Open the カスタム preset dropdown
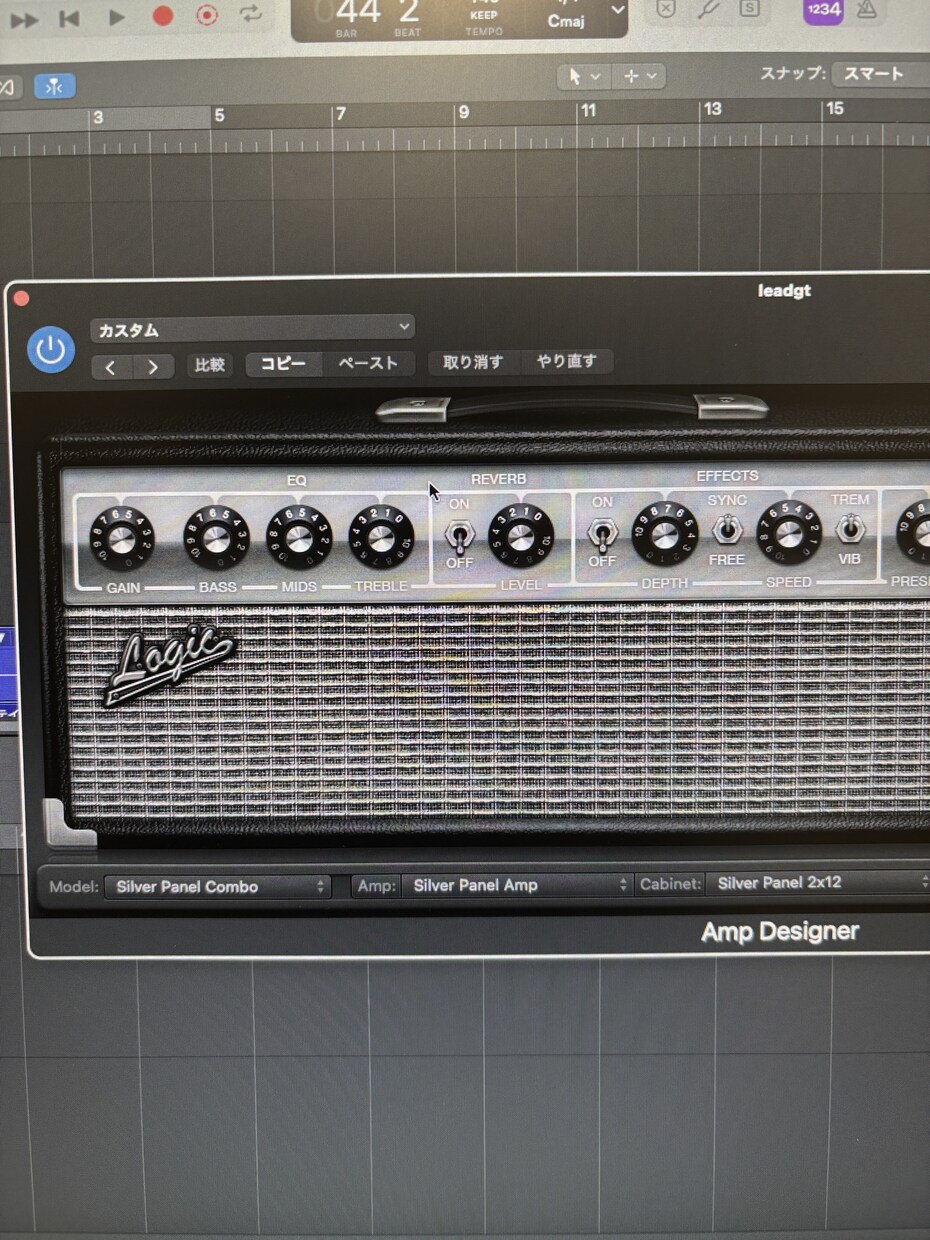Image resolution: width=930 pixels, height=1240 pixels. (x=251, y=328)
